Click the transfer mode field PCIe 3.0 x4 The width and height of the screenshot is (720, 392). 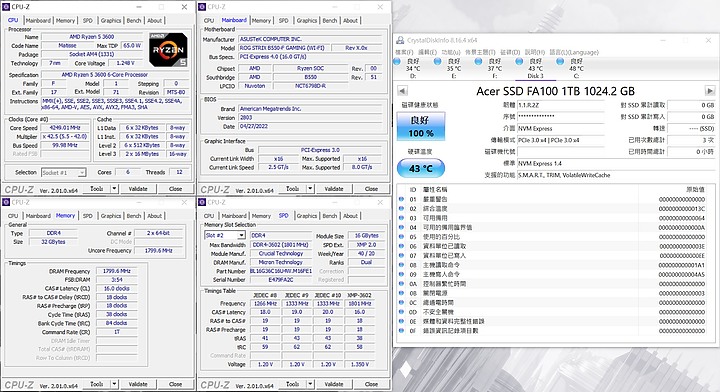(x=561, y=140)
